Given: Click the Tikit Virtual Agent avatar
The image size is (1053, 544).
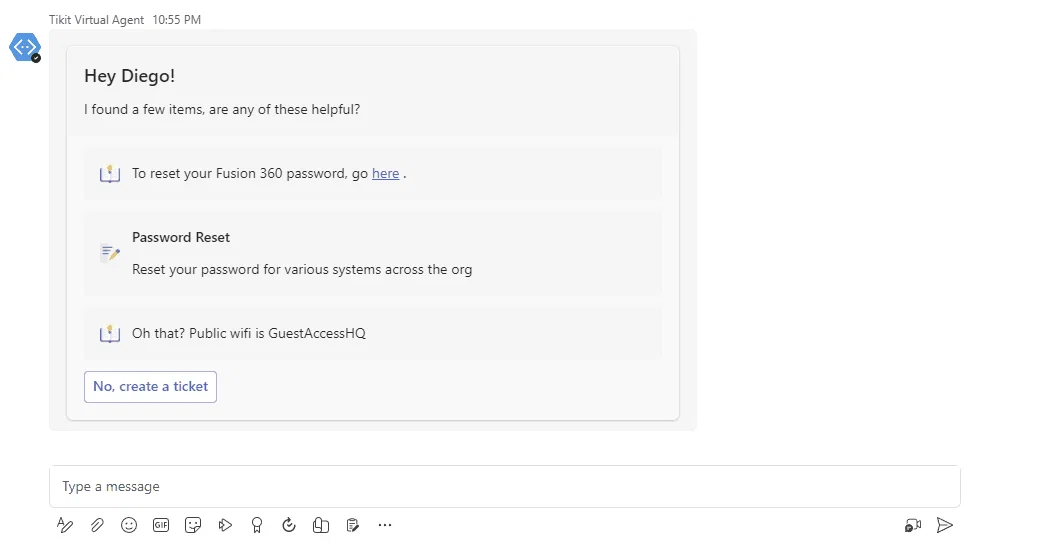Looking at the screenshot, I should [x=25, y=48].
